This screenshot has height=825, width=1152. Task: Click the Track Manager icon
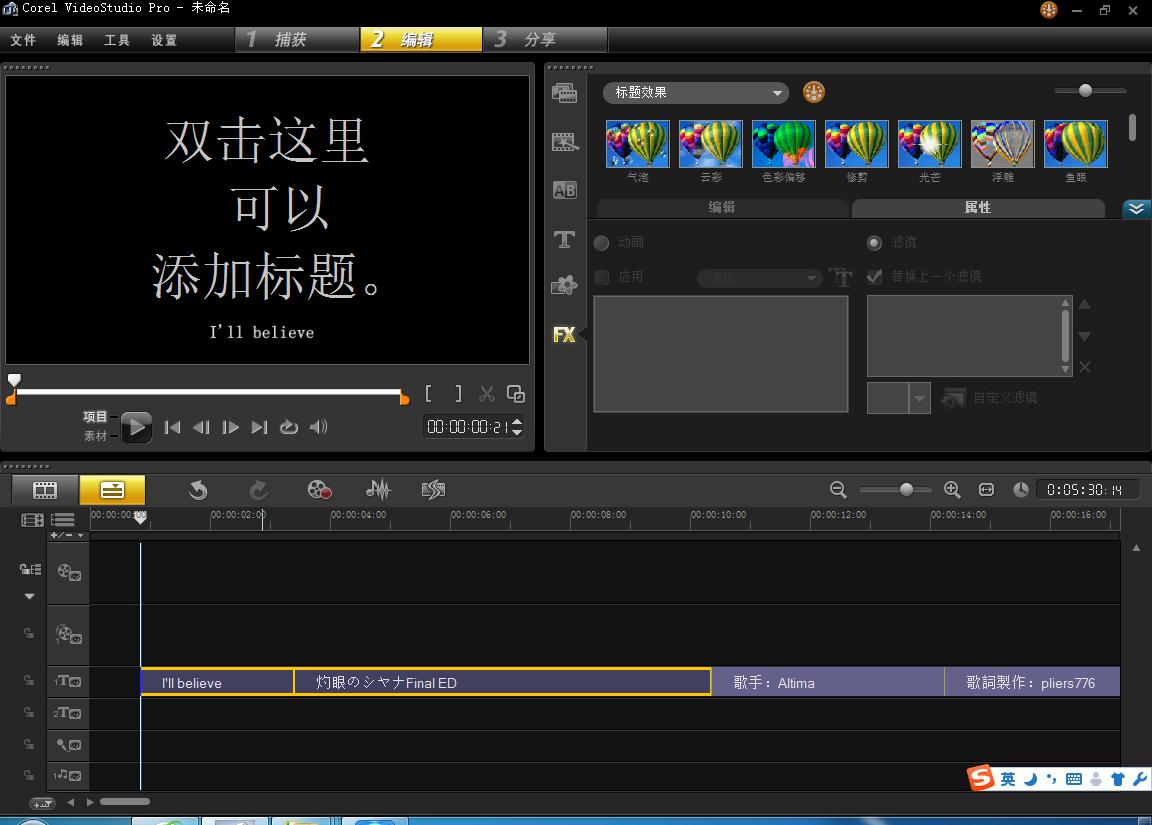coord(31,519)
